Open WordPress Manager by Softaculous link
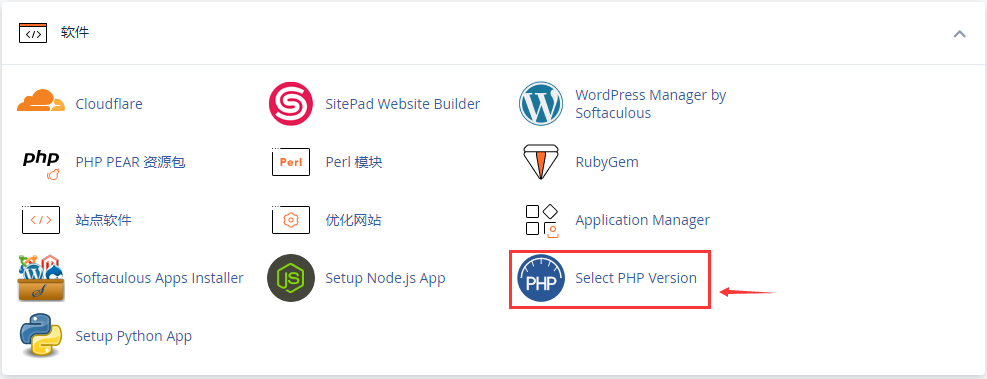This screenshot has width=987, height=379. click(x=651, y=104)
